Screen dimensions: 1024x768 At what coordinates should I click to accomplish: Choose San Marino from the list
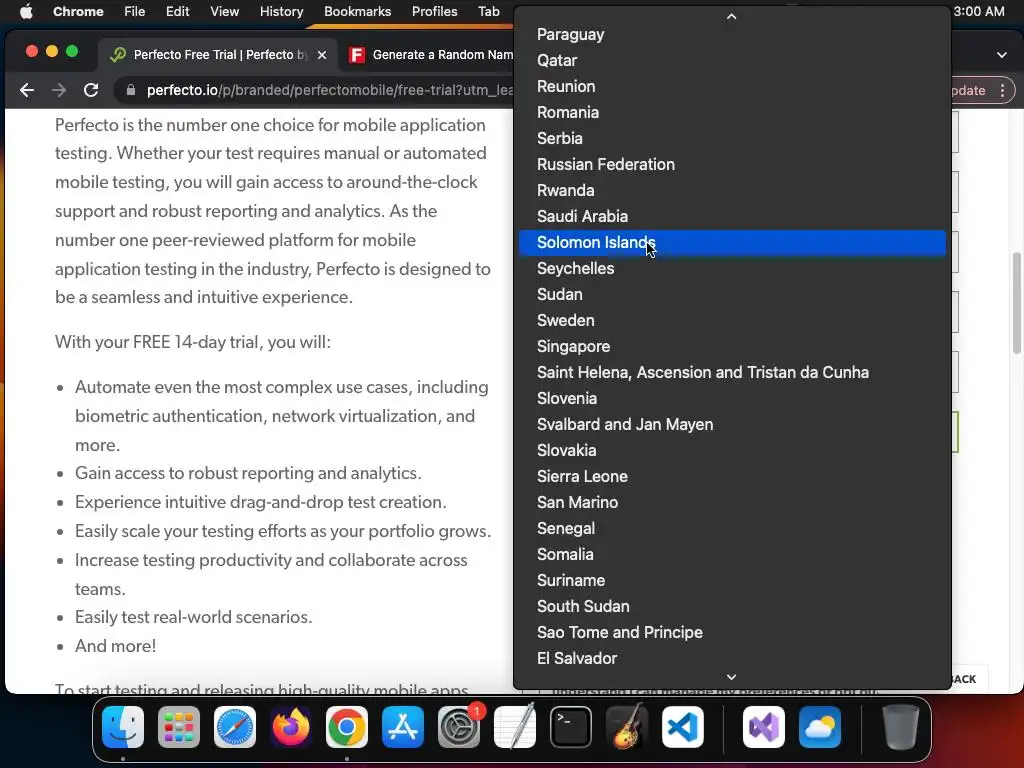(x=732, y=502)
